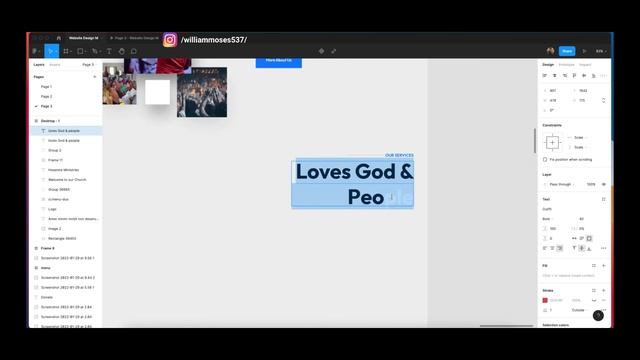The image size is (640, 360).
Task: Click the Add new page plus
Action: [x=95, y=77]
